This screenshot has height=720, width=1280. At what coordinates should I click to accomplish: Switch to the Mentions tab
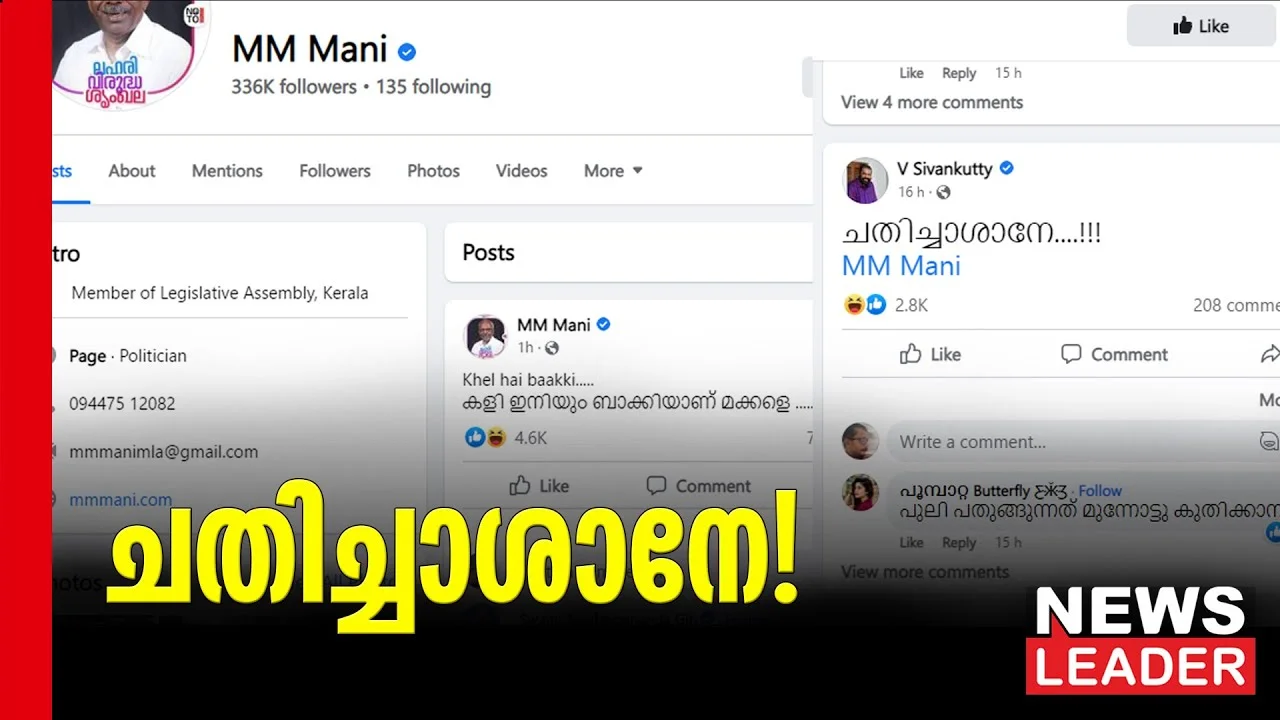pos(227,171)
